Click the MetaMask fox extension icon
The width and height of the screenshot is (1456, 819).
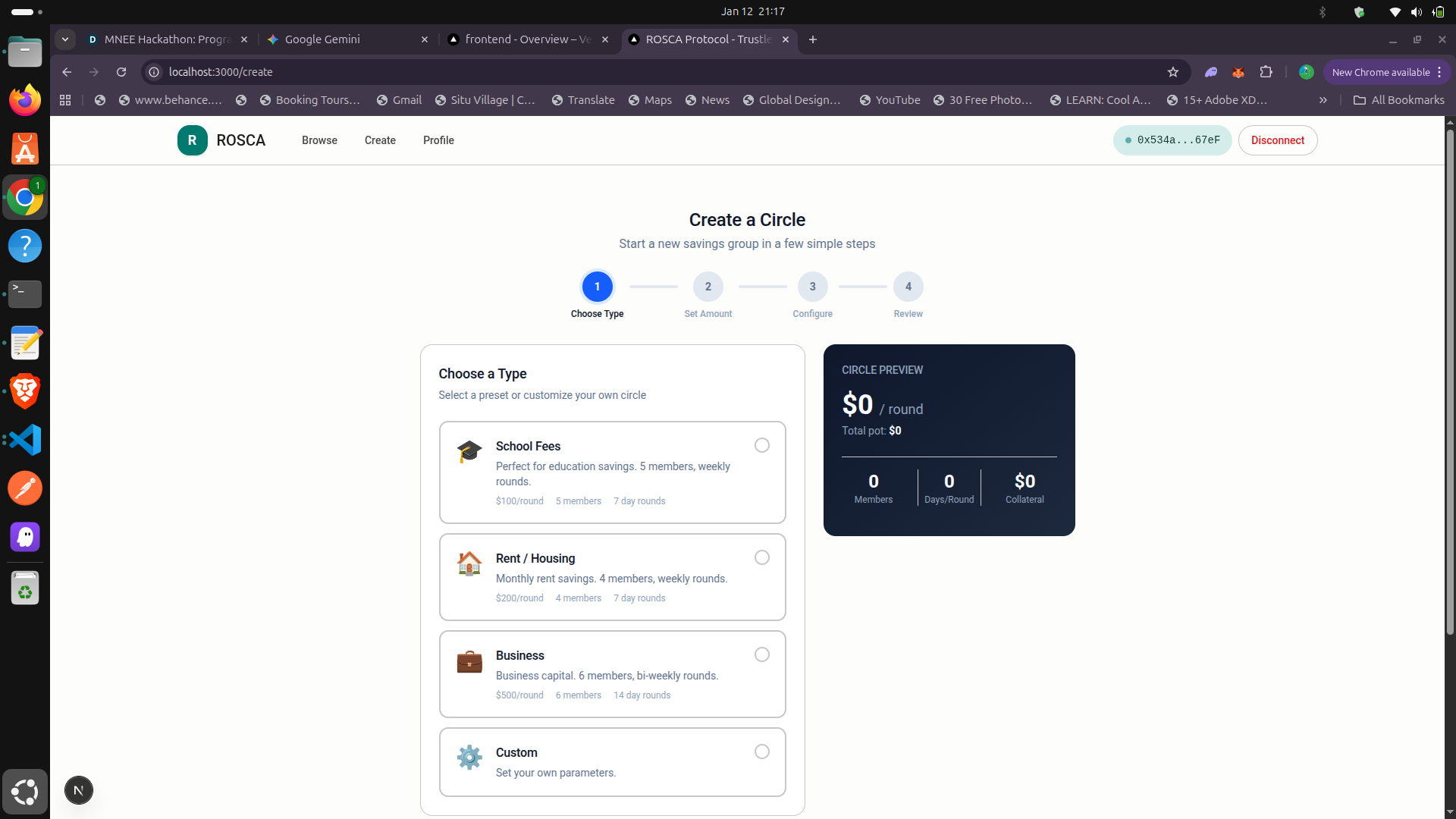pyautogui.click(x=1238, y=72)
